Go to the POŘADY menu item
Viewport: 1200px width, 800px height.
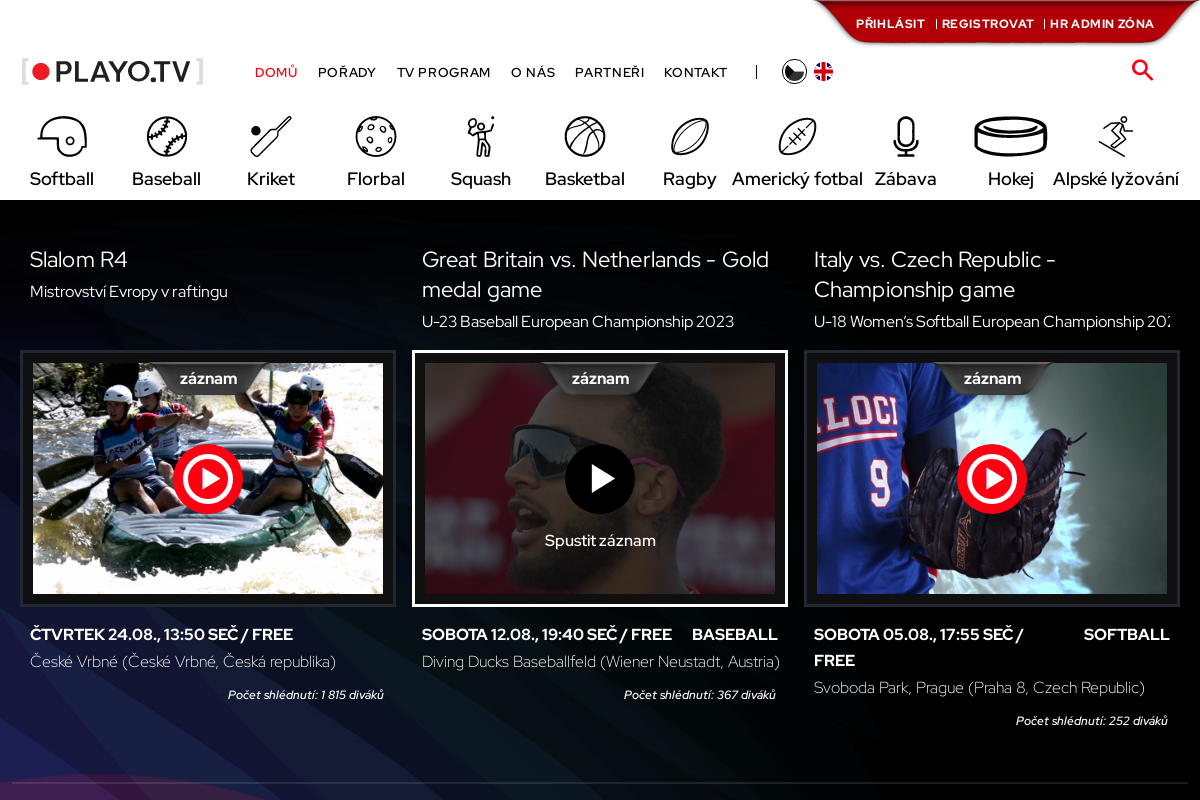[x=347, y=72]
